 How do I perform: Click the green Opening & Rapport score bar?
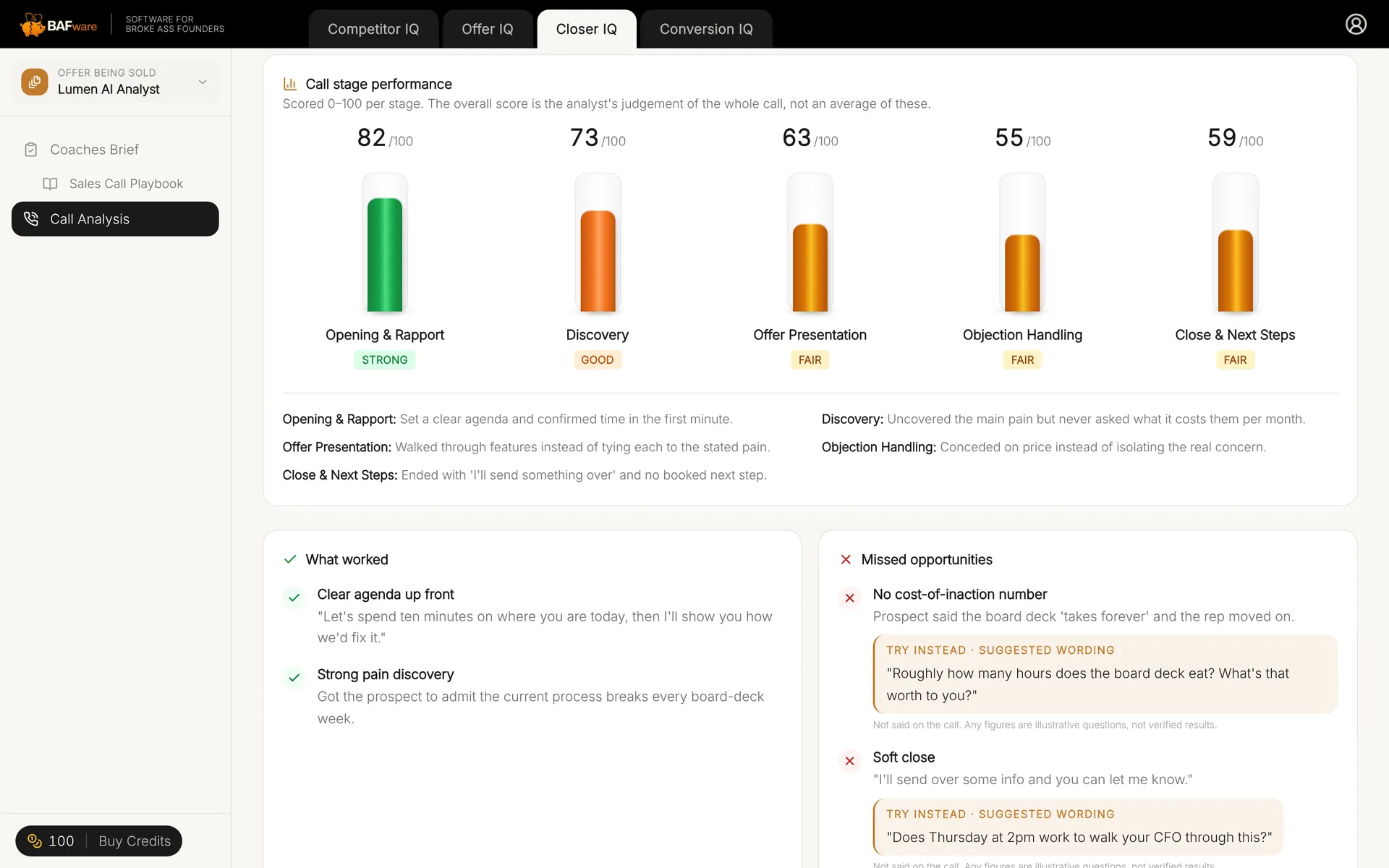(x=385, y=255)
